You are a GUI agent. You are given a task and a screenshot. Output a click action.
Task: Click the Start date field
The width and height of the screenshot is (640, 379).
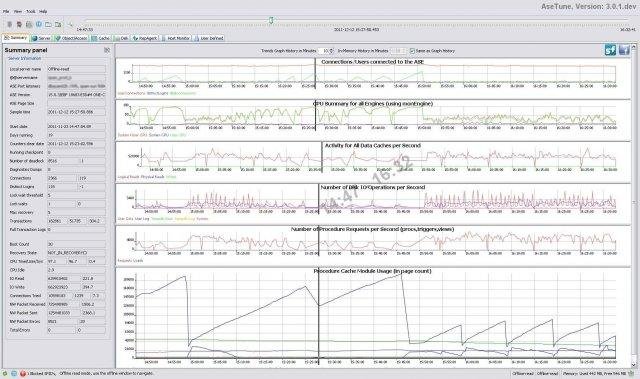click(x=76, y=126)
